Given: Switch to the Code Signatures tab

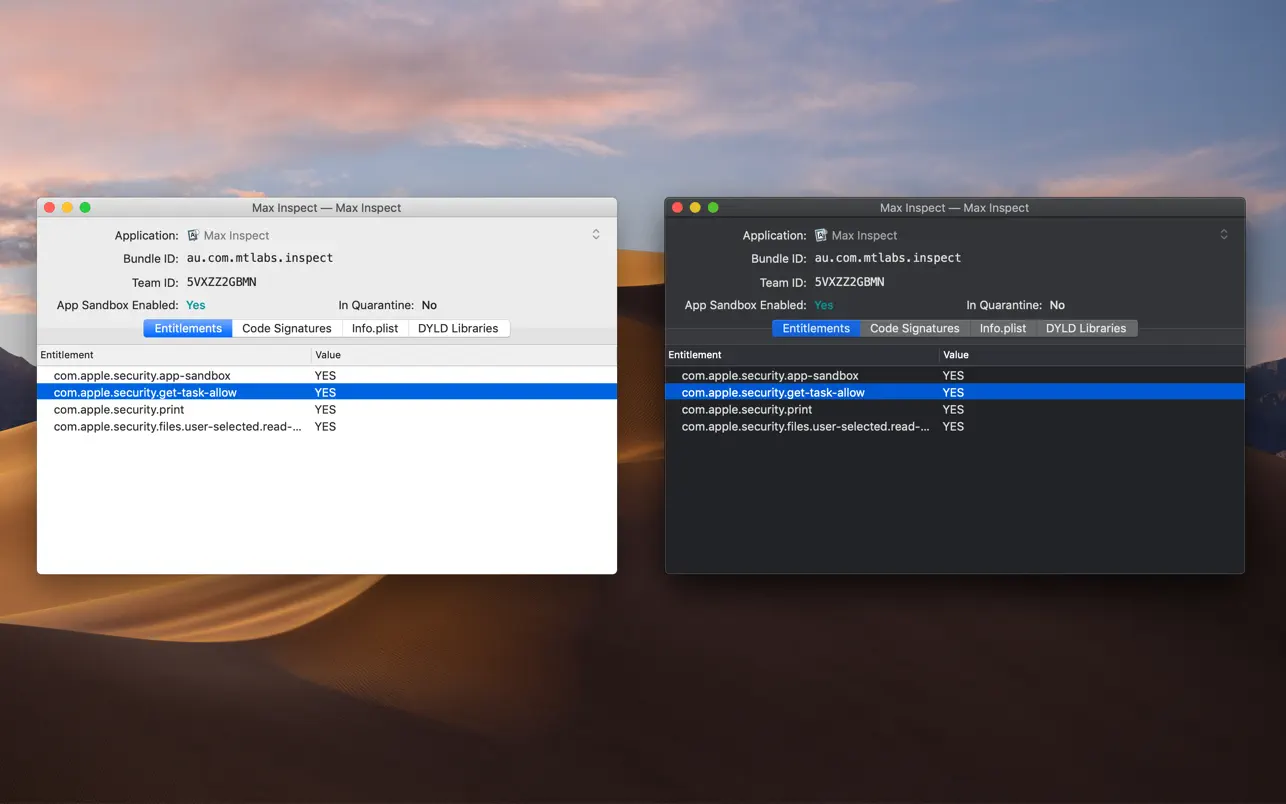Looking at the screenshot, I should (286, 327).
